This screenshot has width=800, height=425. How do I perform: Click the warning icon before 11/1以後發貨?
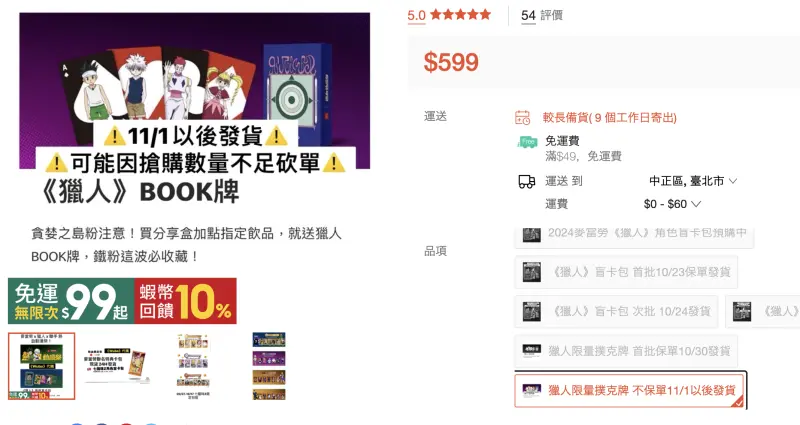115,136
